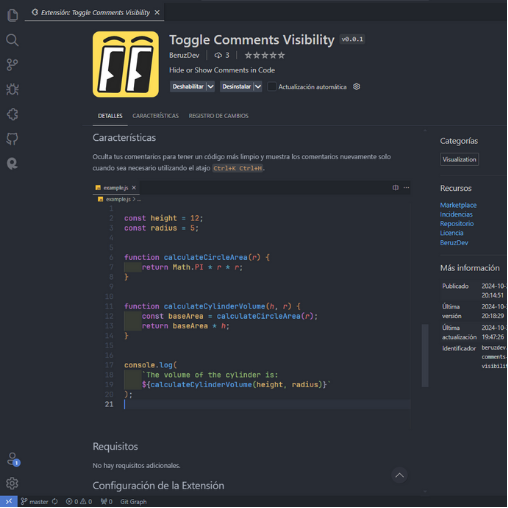The image size is (508, 508).
Task: Expand the Desinstalar dropdown arrow
Action: pos(258,87)
